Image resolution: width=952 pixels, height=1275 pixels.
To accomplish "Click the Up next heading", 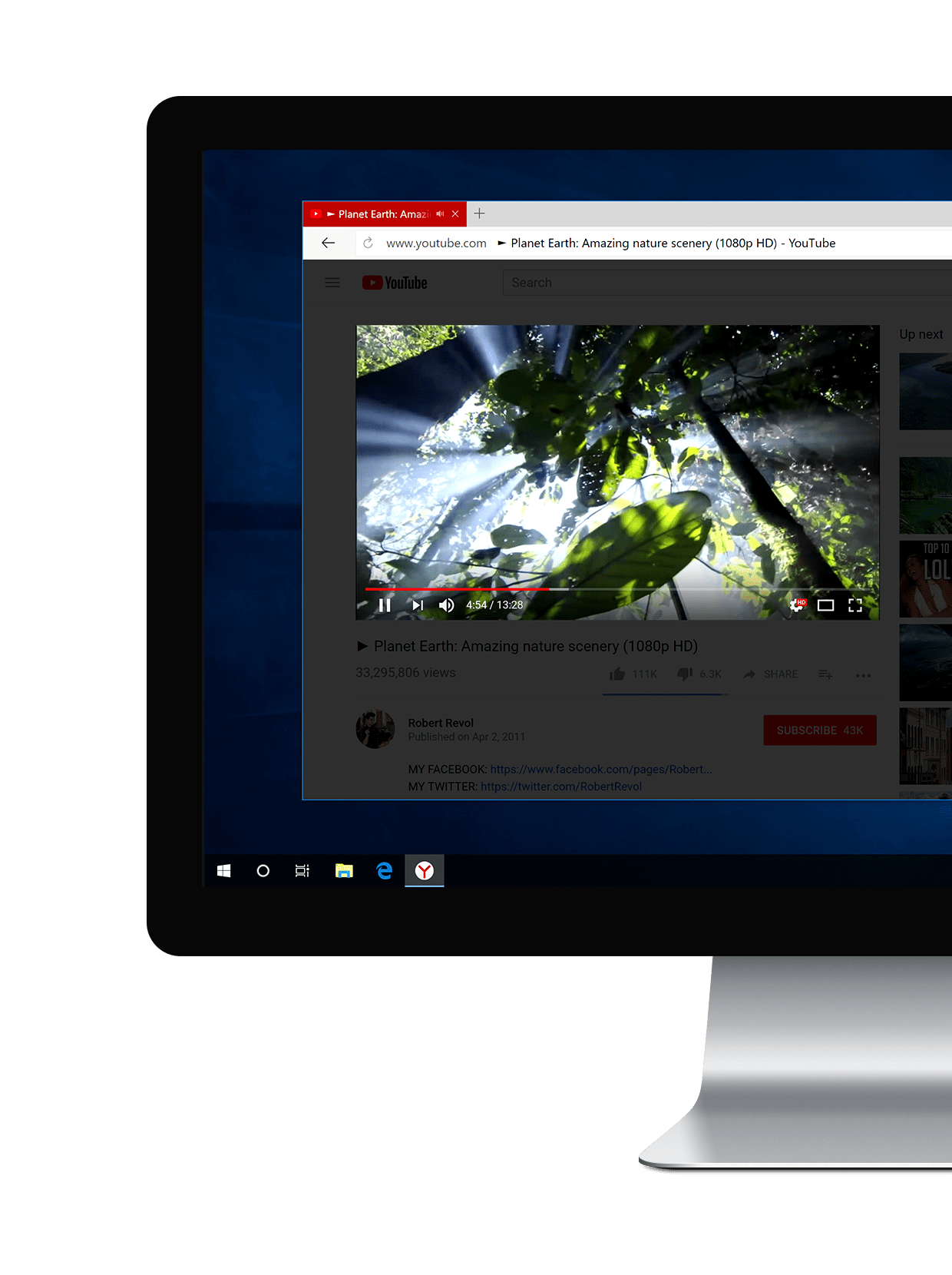I will tap(921, 334).
